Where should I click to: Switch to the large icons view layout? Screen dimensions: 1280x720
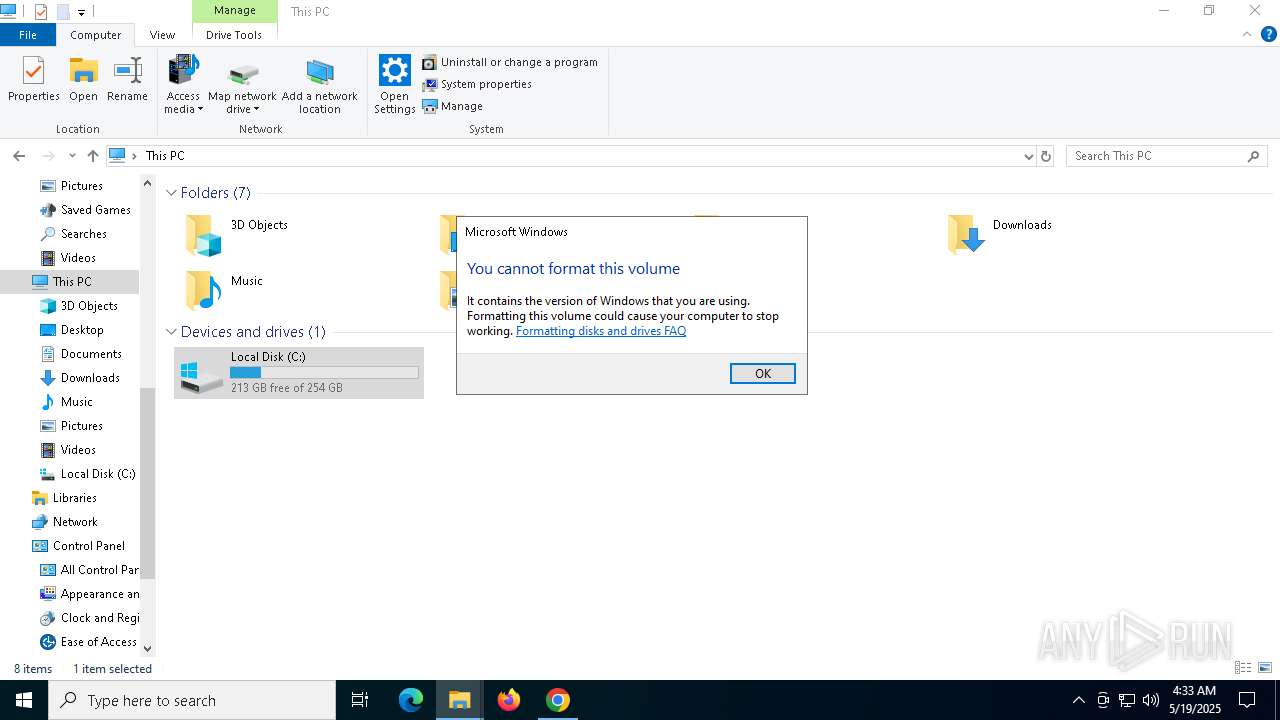tap(1265, 668)
